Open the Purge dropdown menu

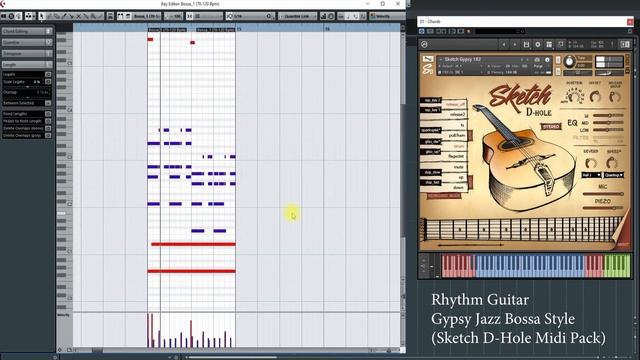click(x=540, y=66)
